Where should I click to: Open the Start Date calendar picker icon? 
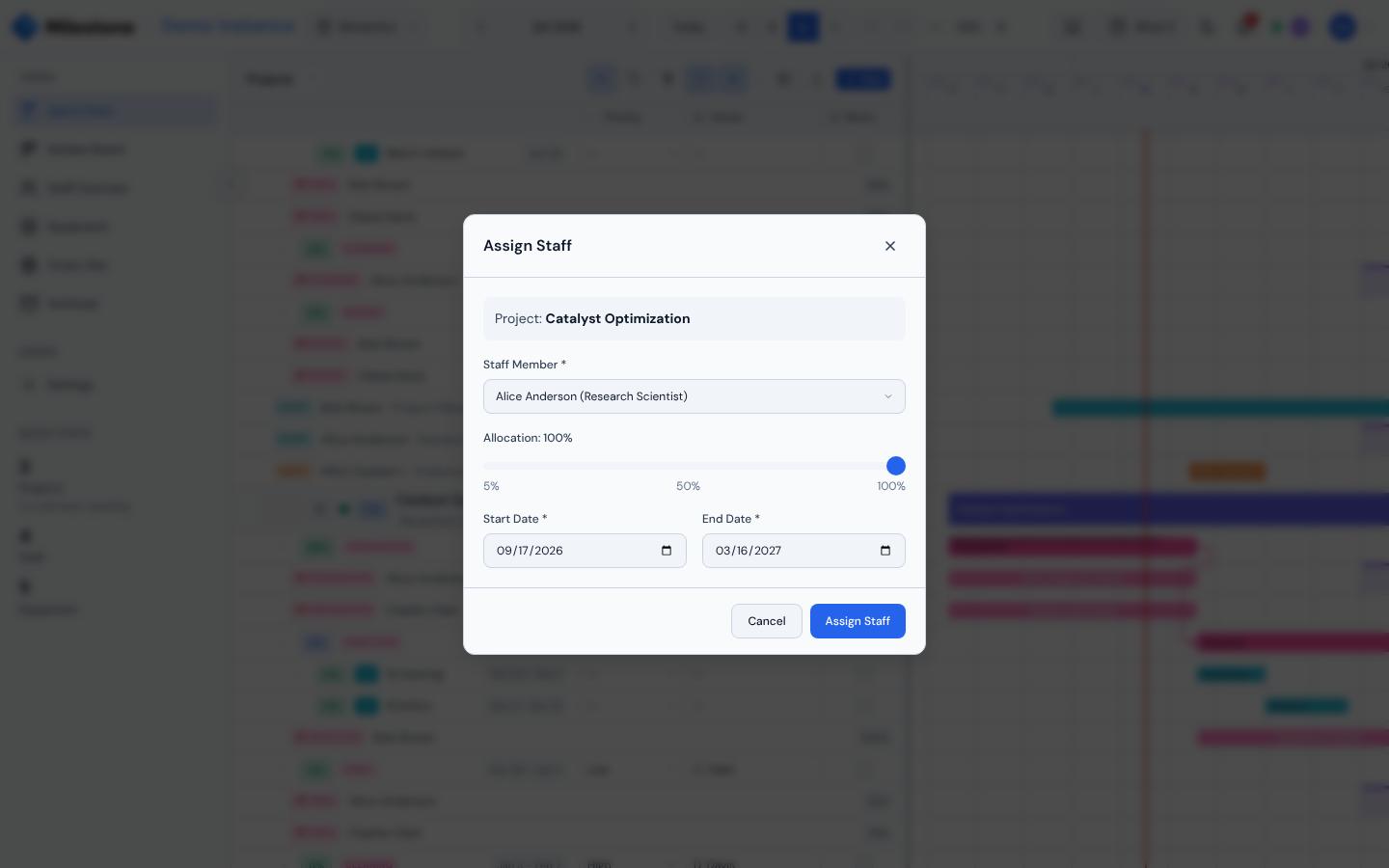click(x=667, y=551)
